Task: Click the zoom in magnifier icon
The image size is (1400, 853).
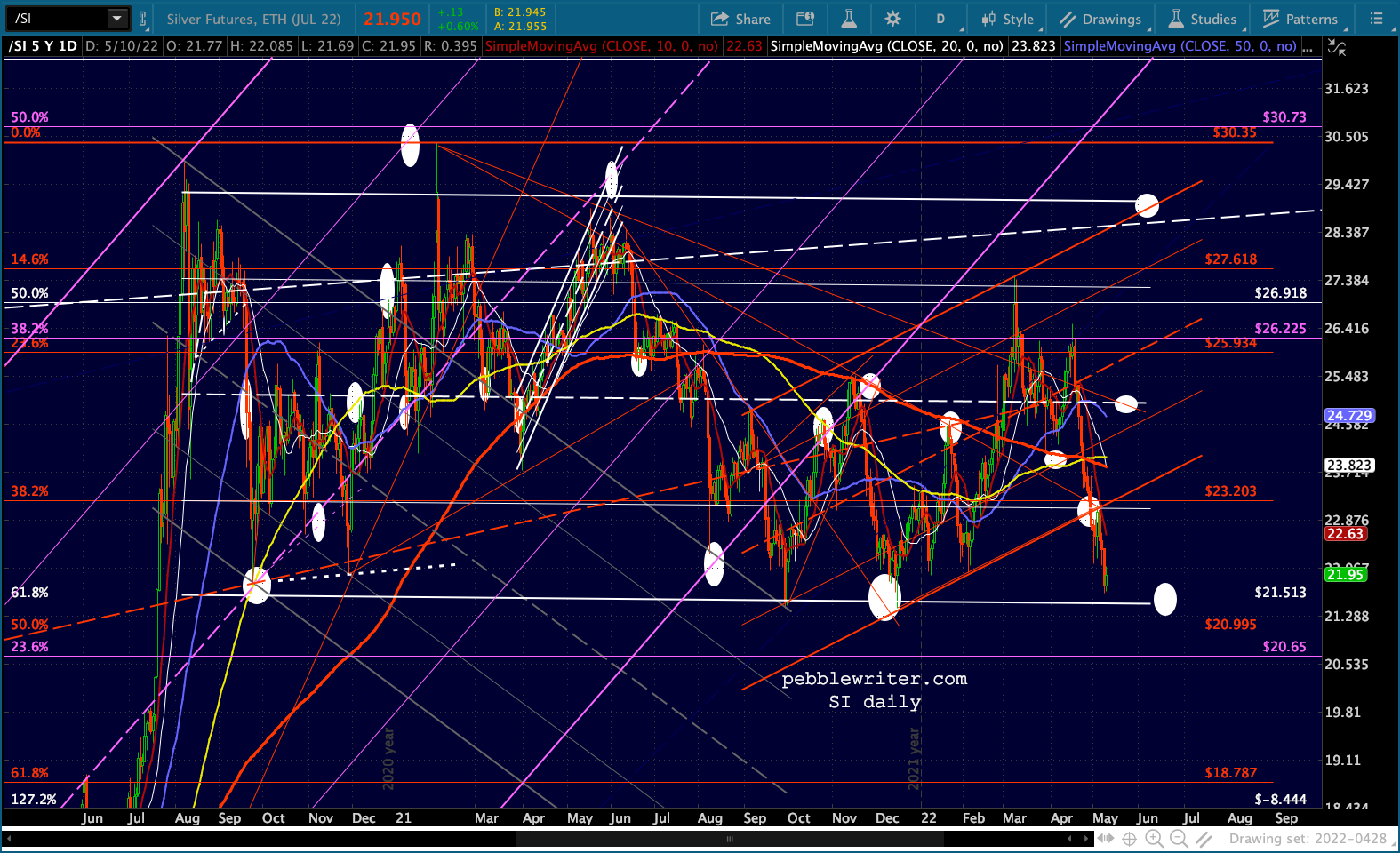Action: (x=1154, y=839)
